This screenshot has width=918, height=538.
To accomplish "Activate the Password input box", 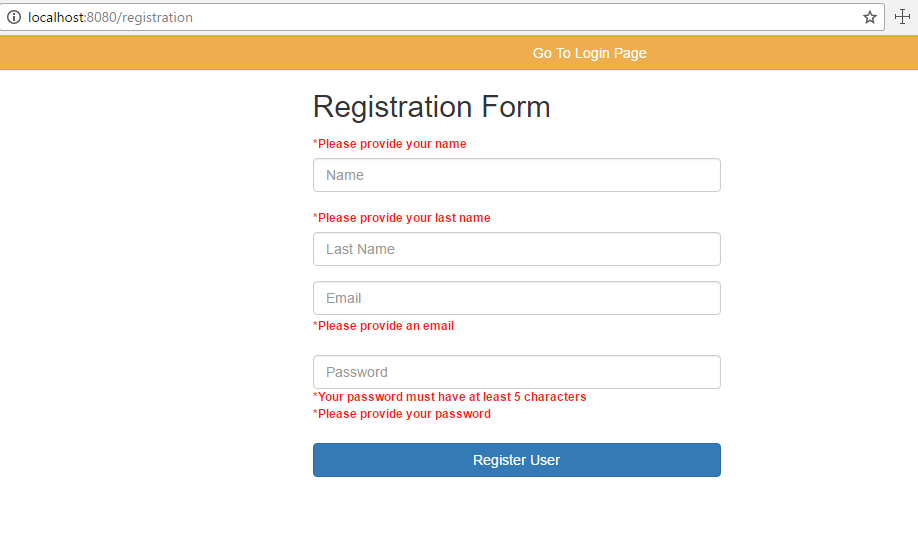I will click(516, 372).
